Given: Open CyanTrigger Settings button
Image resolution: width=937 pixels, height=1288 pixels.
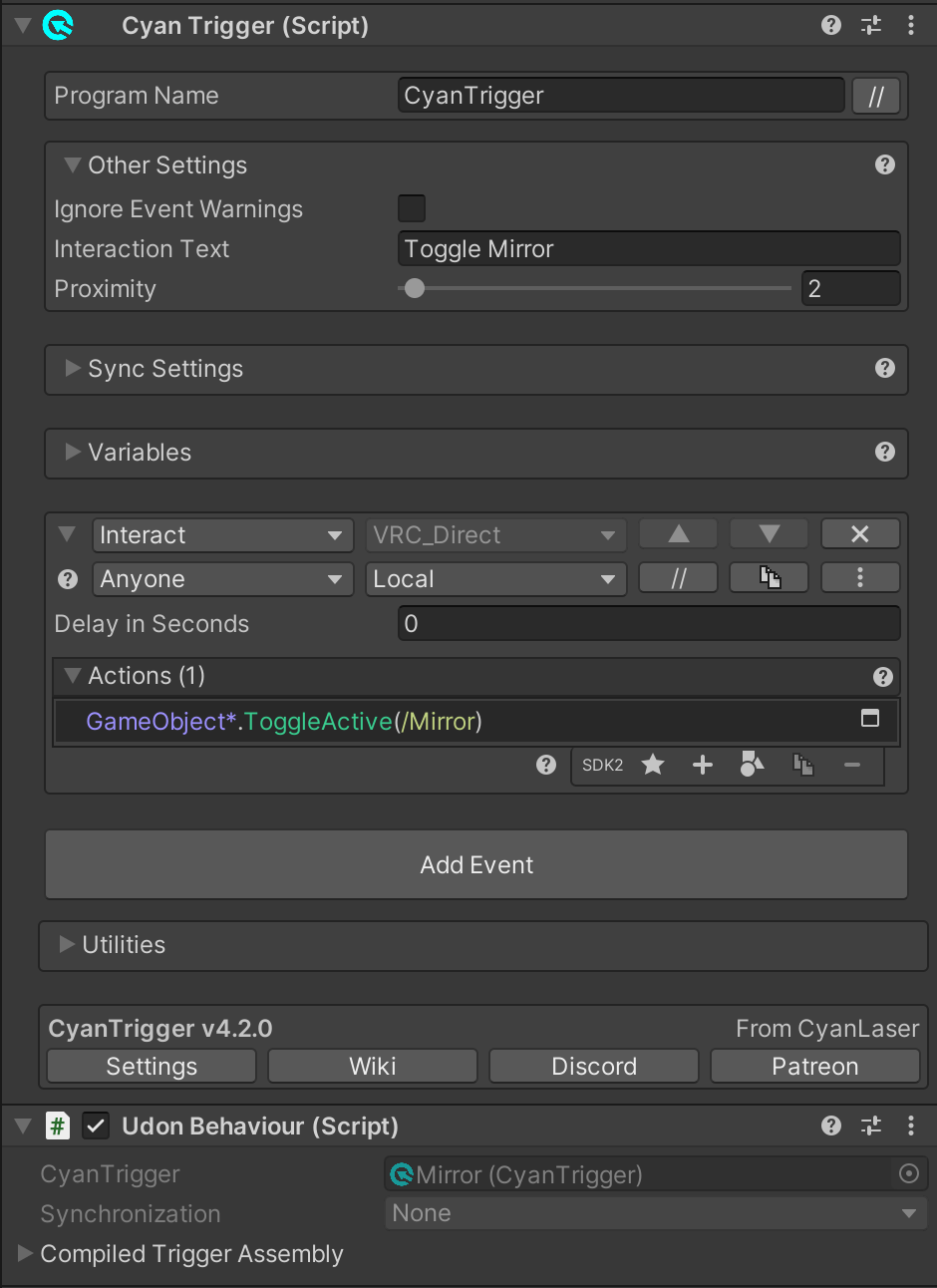Looking at the screenshot, I should click(x=152, y=1066).
